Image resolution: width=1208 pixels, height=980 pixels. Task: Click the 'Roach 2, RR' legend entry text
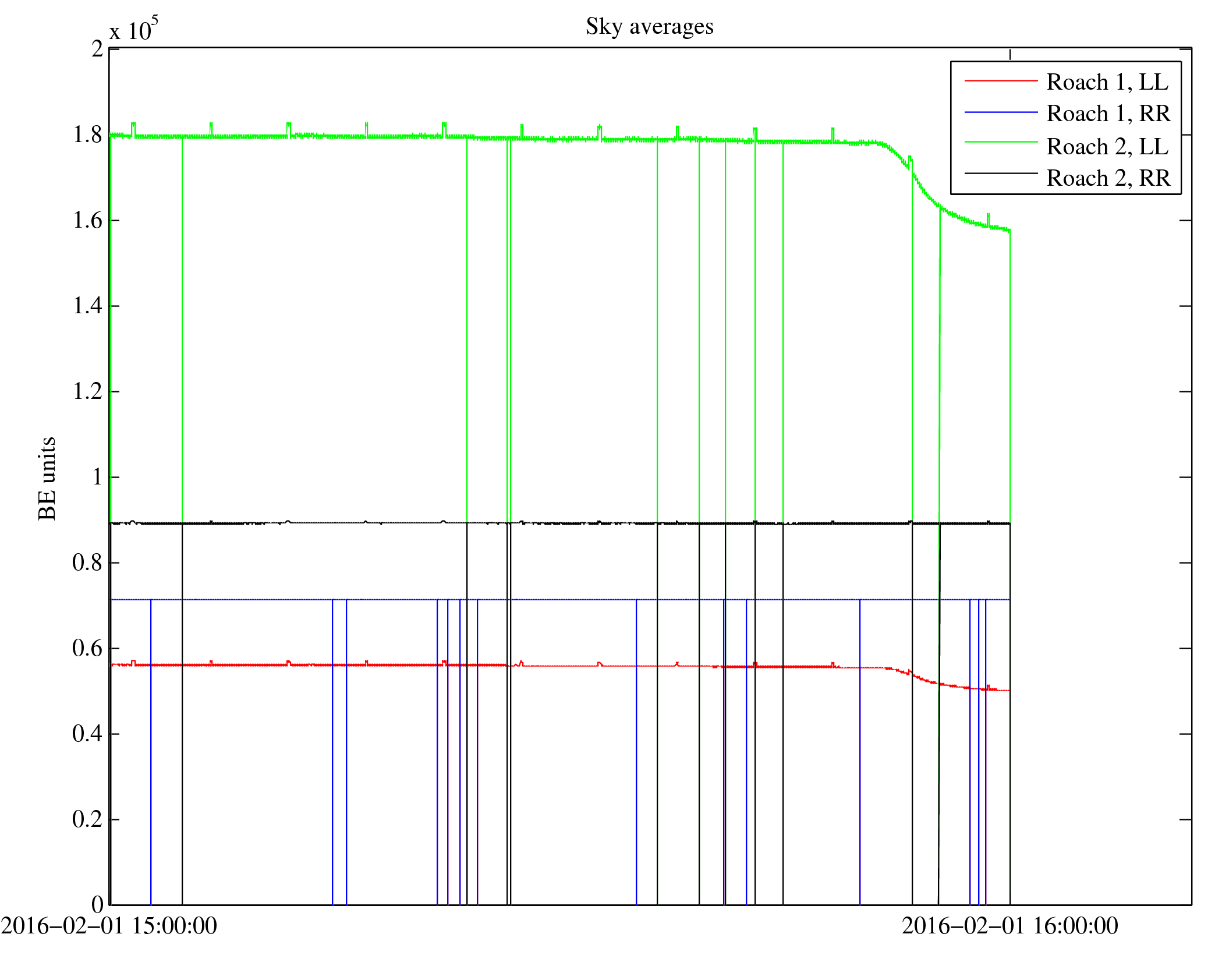pos(1108,178)
